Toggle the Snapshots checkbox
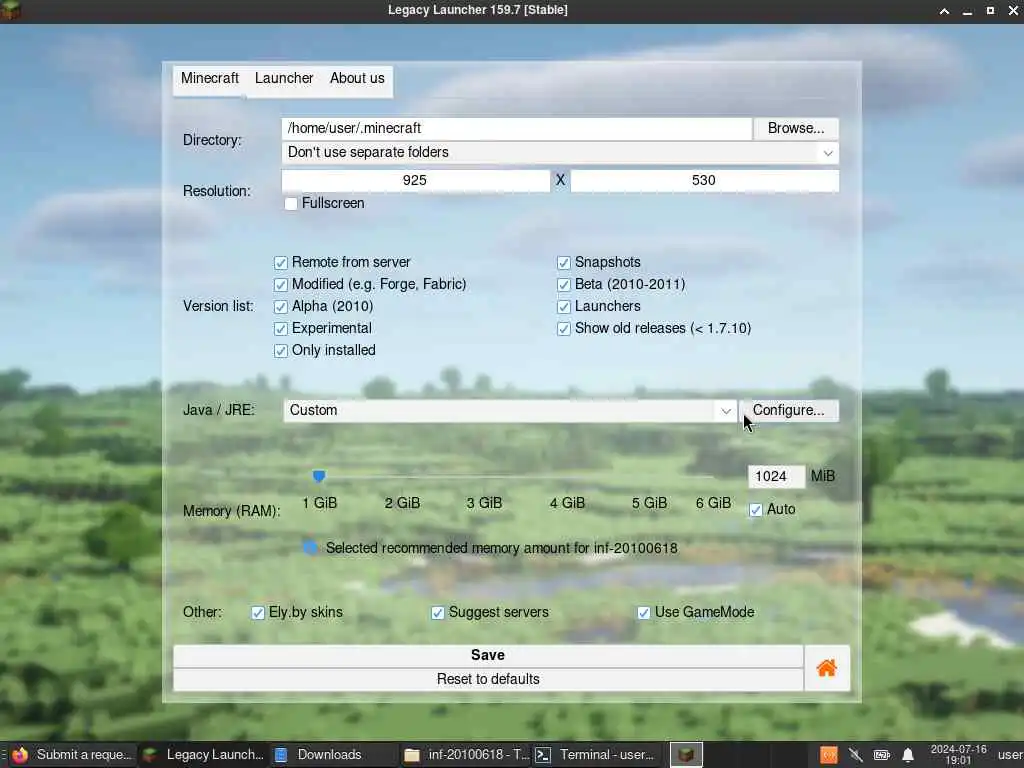Viewport: 1024px width, 768px height. click(564, 263)
